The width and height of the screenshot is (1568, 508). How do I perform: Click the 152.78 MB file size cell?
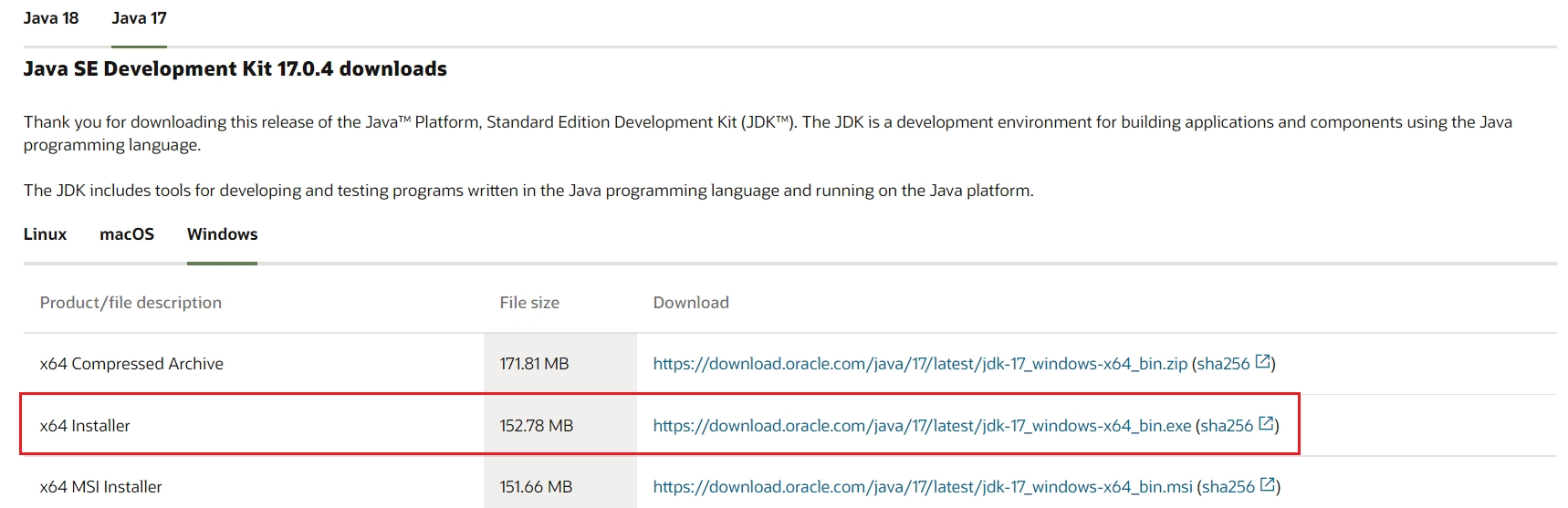(x=537, y=426)
